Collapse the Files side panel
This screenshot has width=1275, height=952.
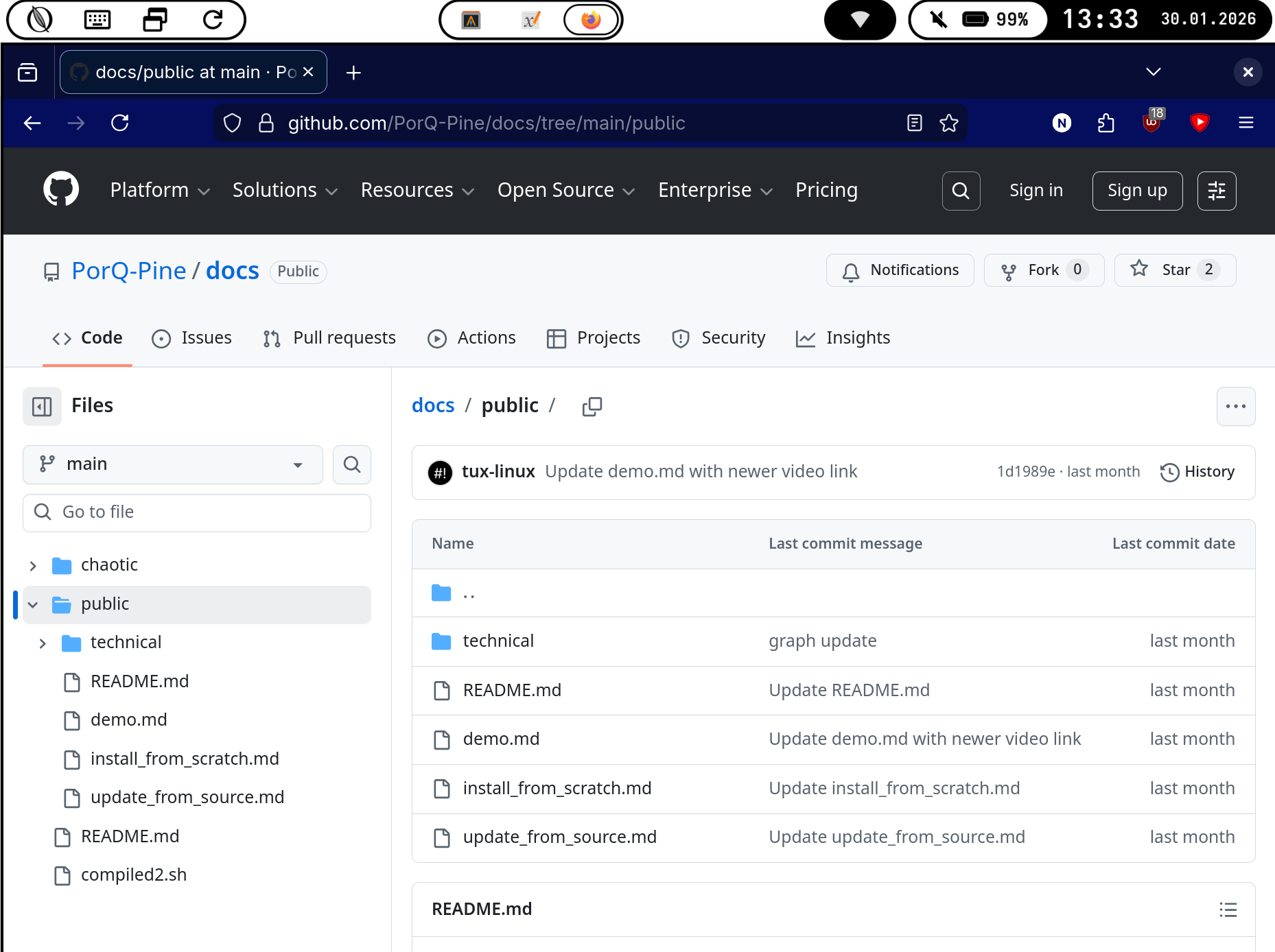pos(42,407)
